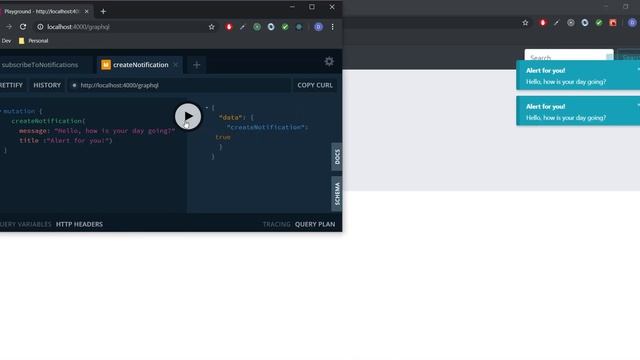Click "data" key in response JSON

(231, 118)
